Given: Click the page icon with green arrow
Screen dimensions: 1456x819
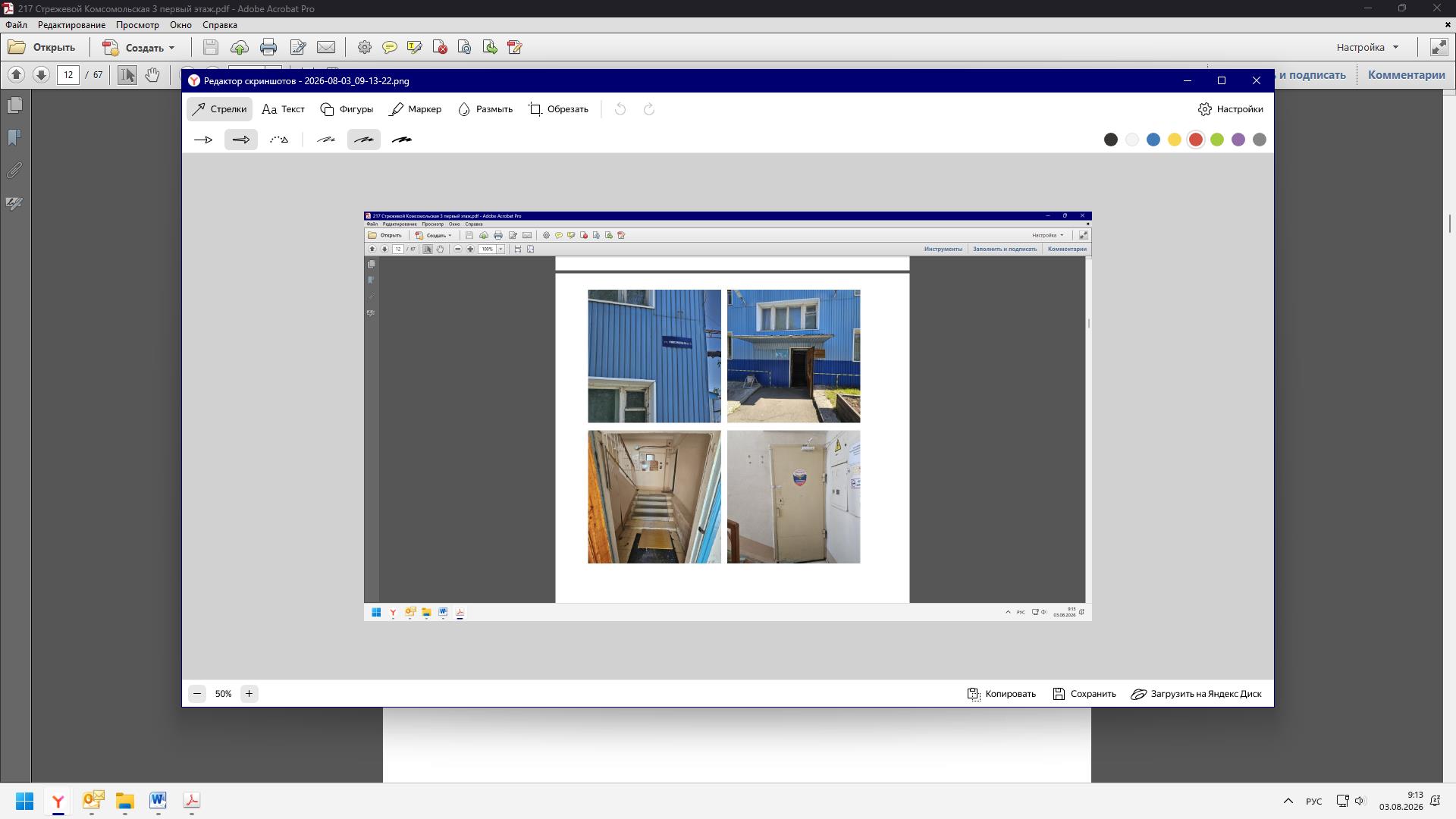Looking at the screenshot, I should pyautogui.click(x=490, y=47).
